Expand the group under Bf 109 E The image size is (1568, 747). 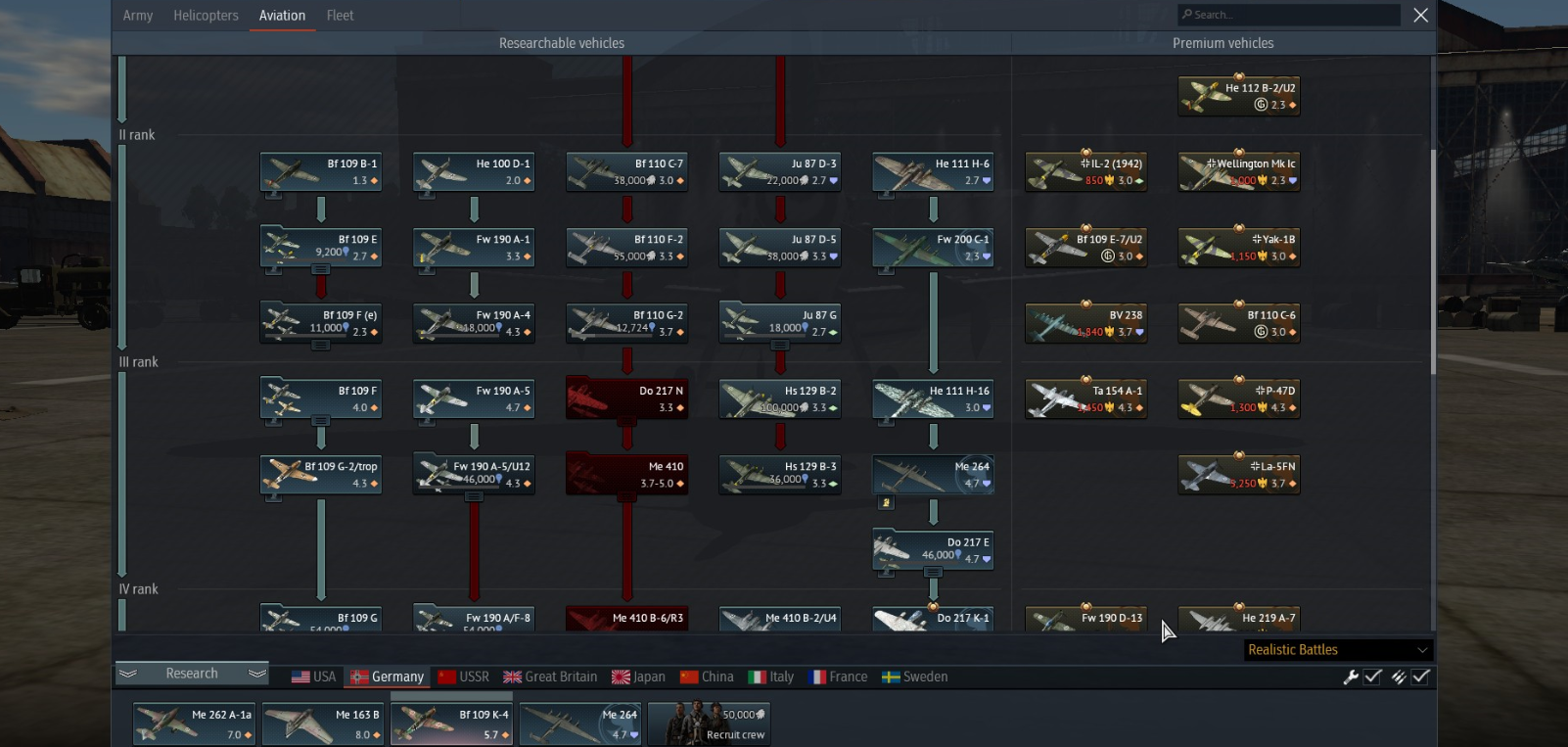(321, 268)
